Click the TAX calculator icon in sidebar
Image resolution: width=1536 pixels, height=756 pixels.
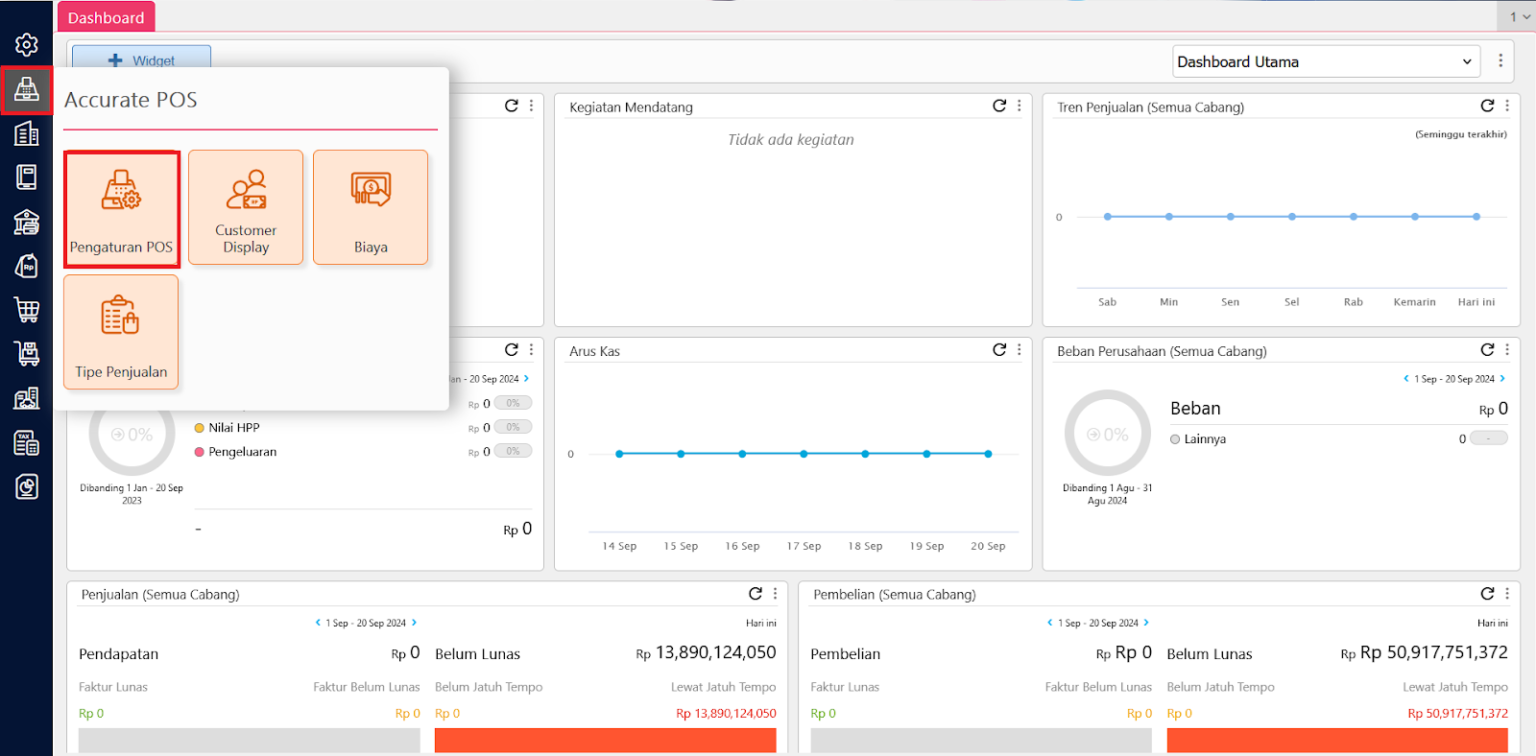pos(27,442)
